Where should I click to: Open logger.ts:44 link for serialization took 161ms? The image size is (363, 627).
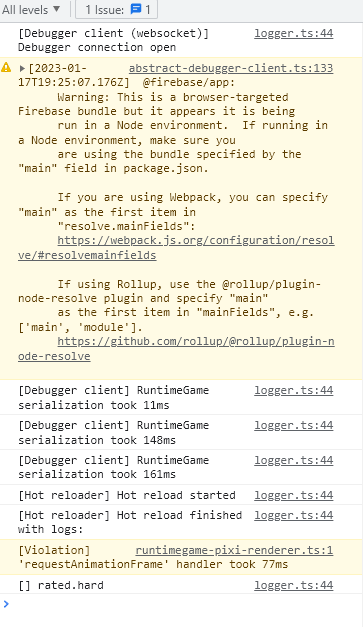(x=293, y=460)
